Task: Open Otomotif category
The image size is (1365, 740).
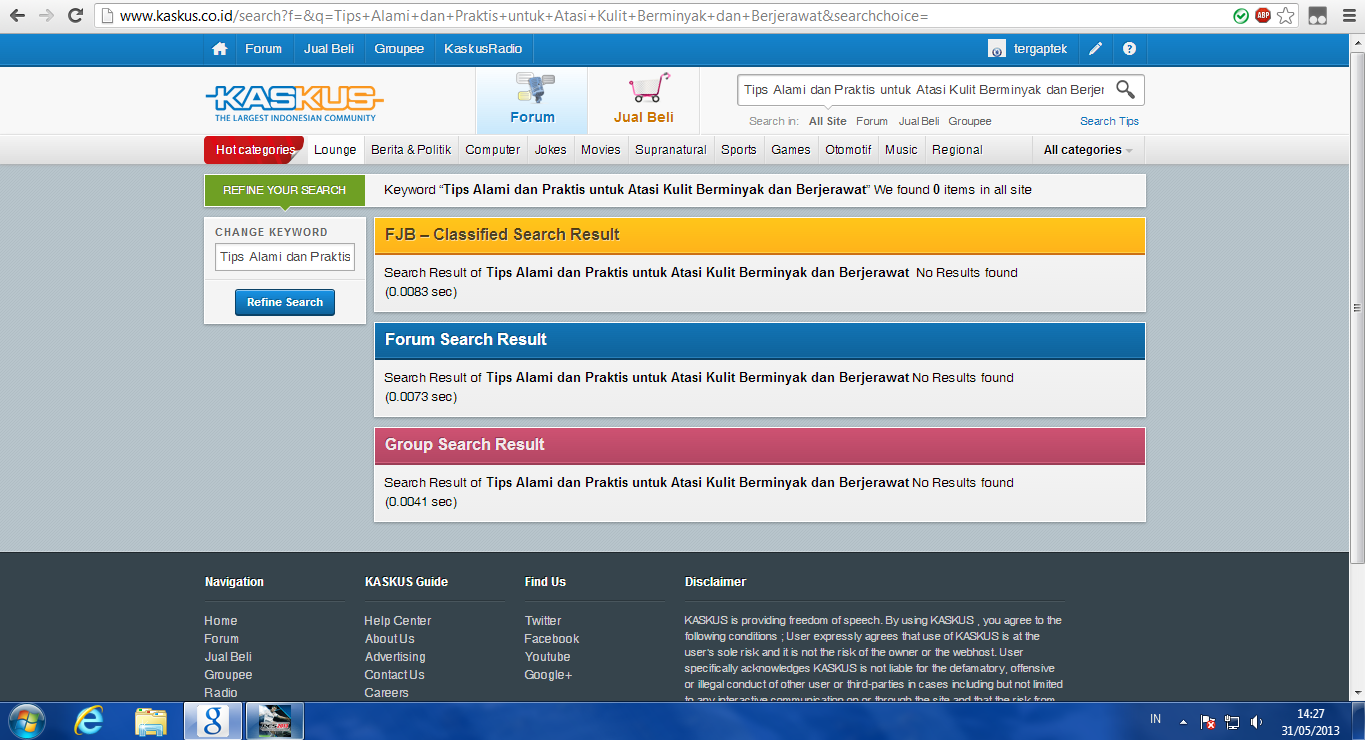Action: tap(848, 150)
